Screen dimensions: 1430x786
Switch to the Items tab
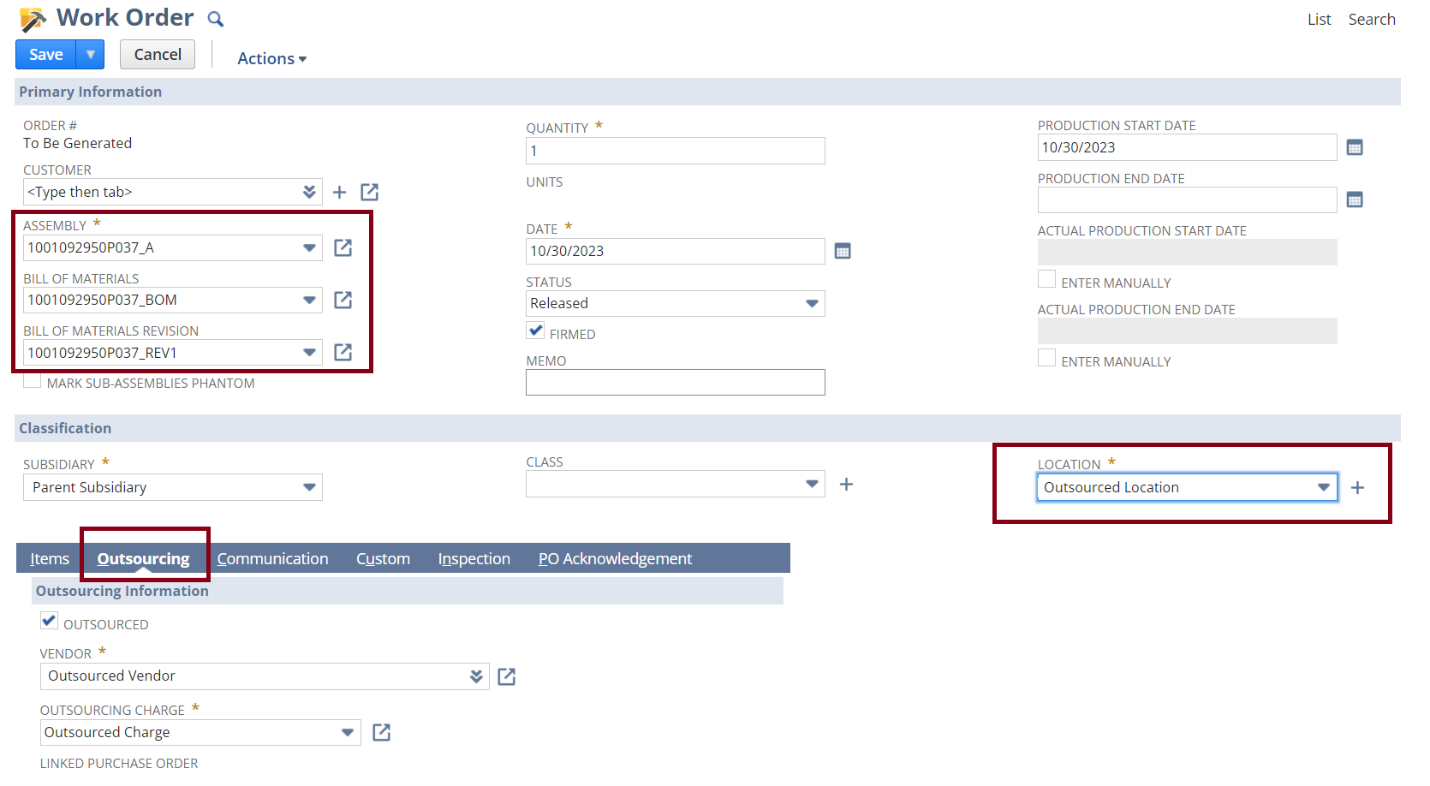coord(48,558)
